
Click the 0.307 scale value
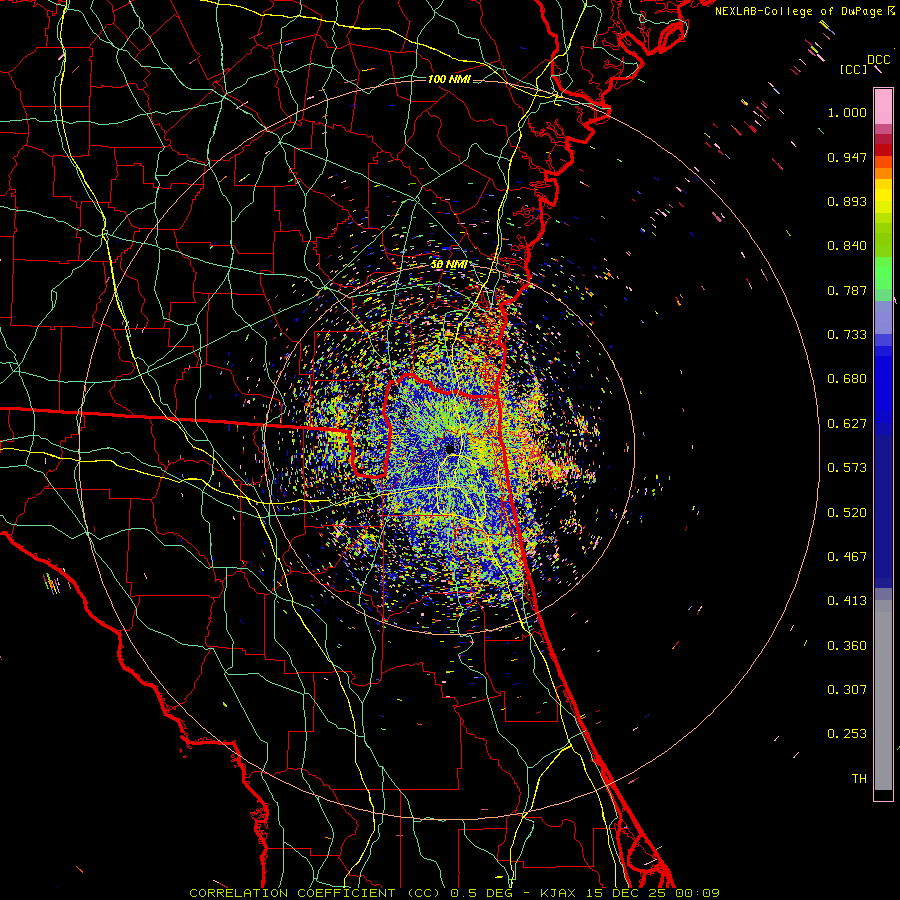click(x=847, y=690)
